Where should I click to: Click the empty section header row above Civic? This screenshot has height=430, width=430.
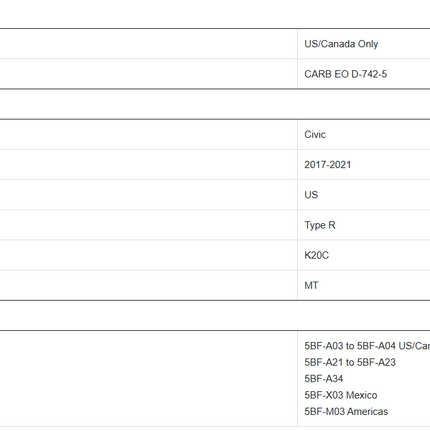215,104
